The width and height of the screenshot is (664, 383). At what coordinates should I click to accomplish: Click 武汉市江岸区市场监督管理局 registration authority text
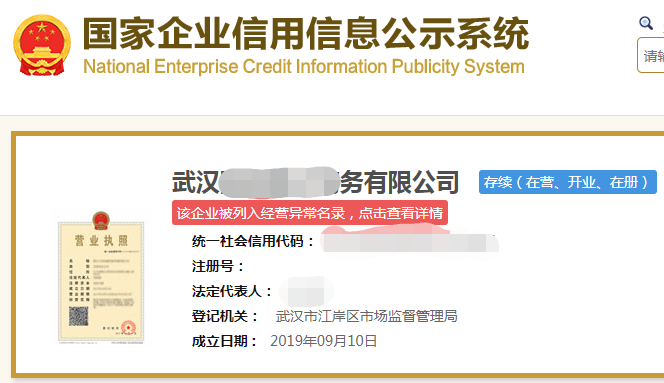pos(366,316)
